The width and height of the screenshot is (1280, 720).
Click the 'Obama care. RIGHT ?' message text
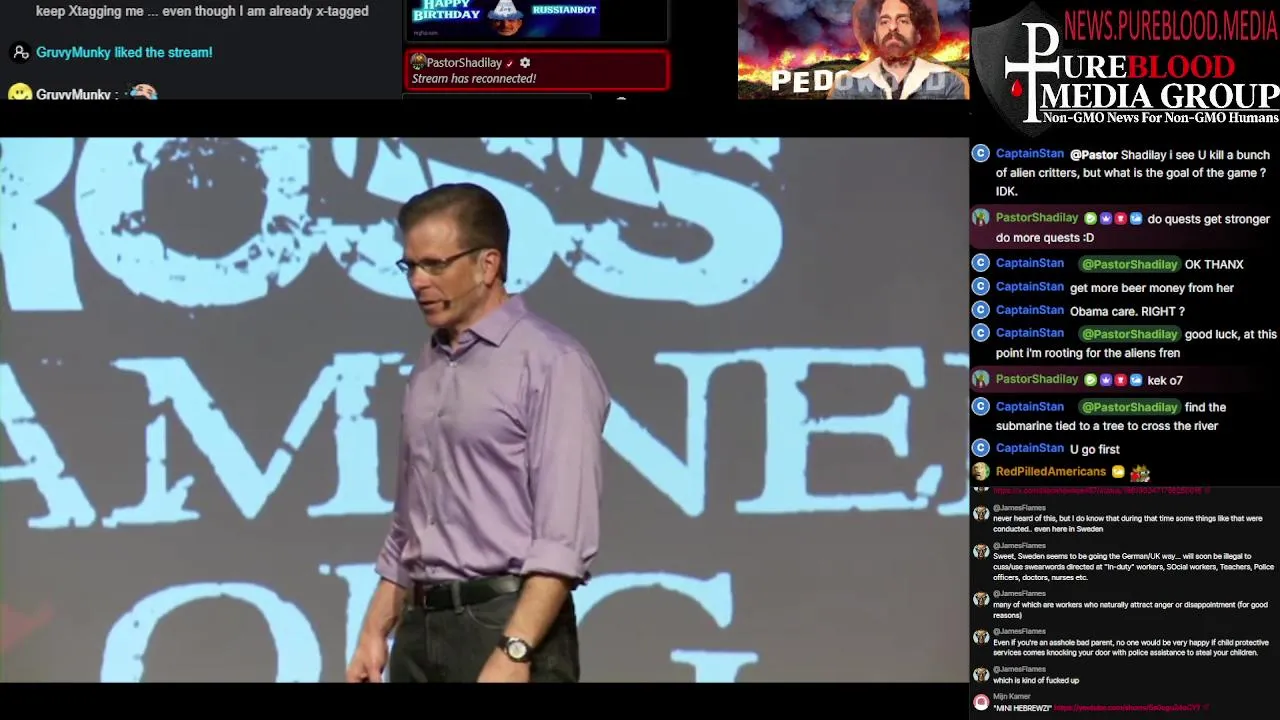1127,311
